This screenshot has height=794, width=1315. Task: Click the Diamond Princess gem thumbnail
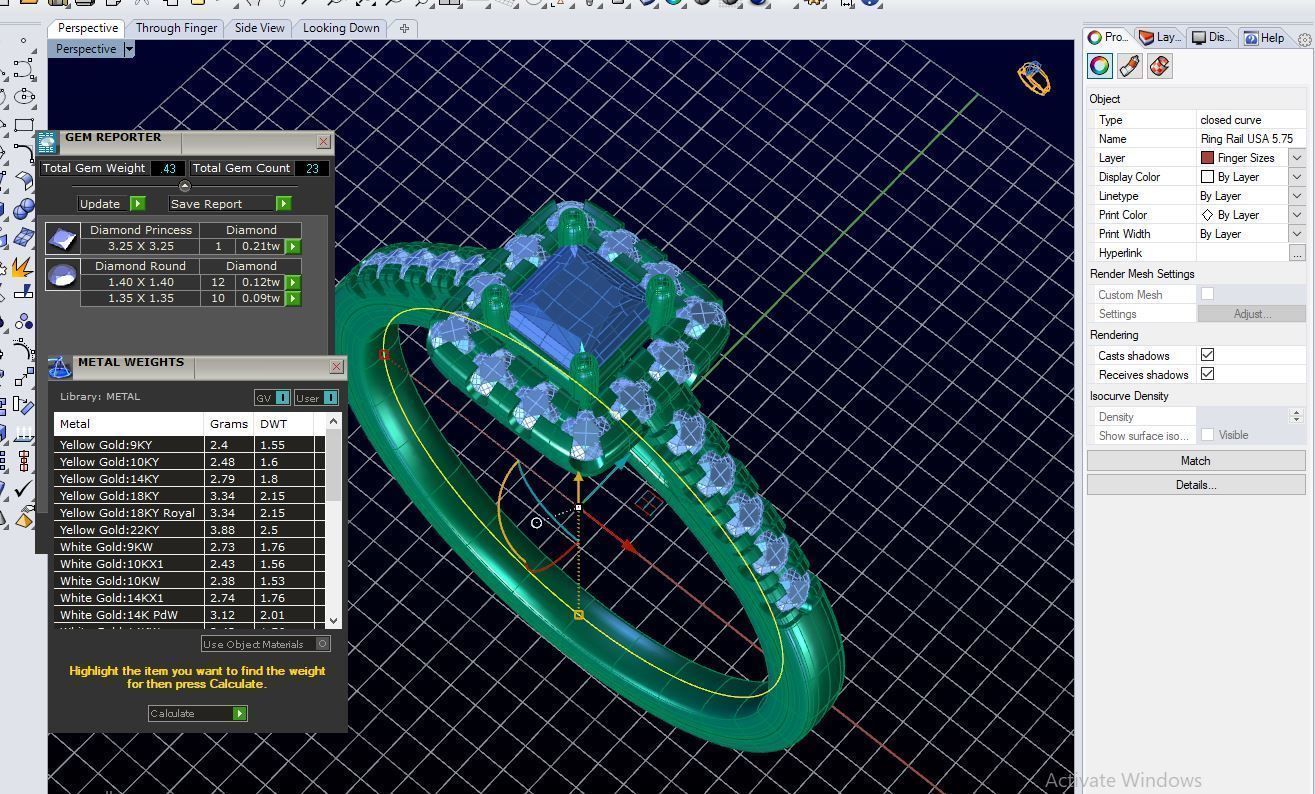(62, 238)
